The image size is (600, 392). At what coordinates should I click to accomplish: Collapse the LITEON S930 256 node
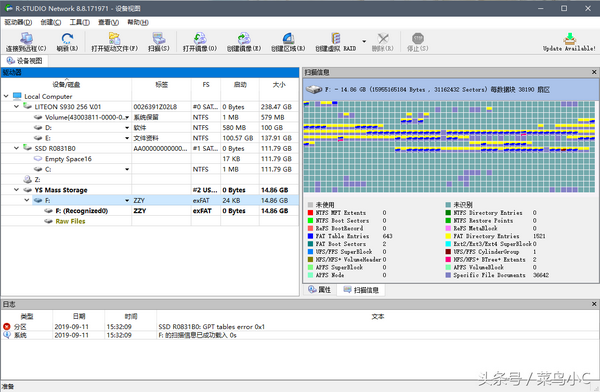coord(16,106)
